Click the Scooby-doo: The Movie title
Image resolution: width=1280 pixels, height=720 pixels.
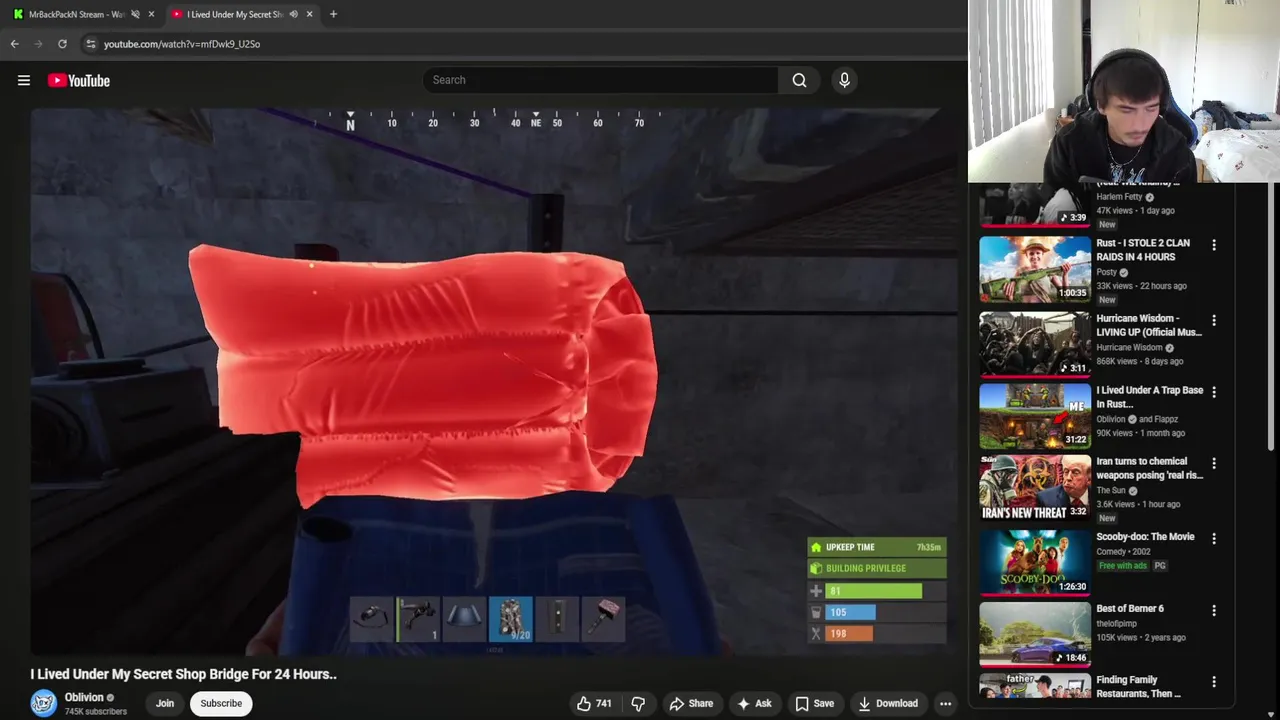point(1145,537)
